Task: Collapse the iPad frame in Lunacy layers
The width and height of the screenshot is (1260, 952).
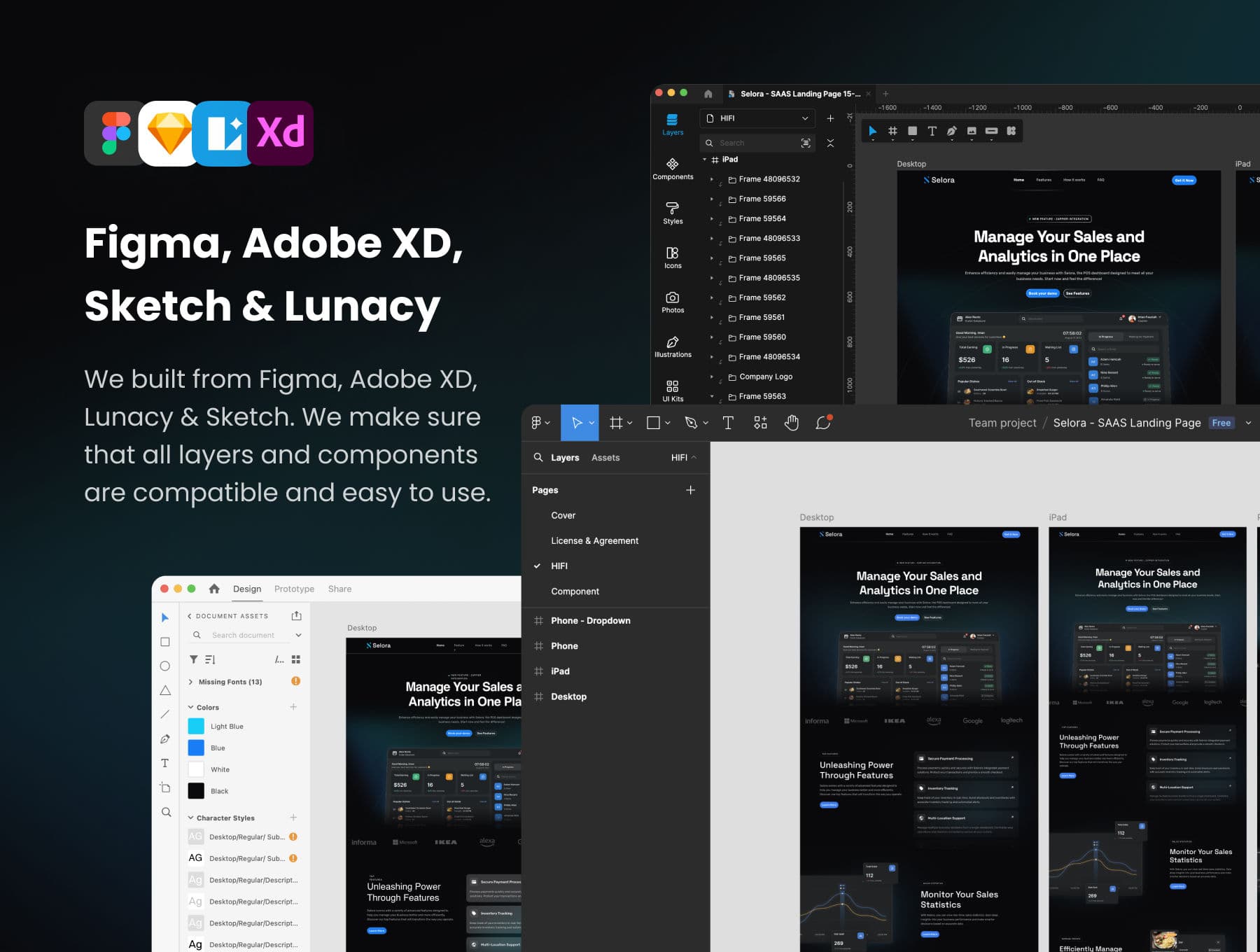Action: point(704,160)
